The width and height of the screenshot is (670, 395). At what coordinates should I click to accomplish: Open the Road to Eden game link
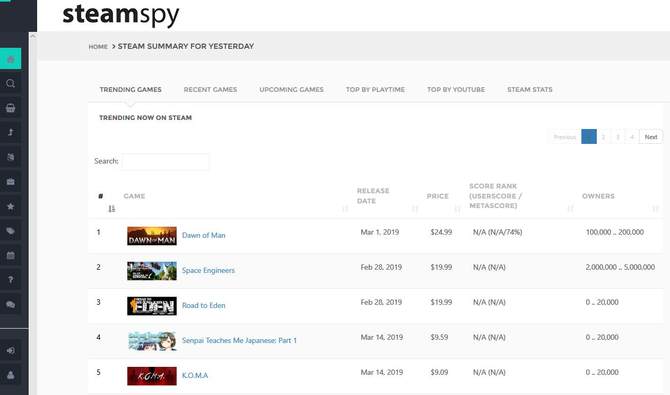(203, 306)
